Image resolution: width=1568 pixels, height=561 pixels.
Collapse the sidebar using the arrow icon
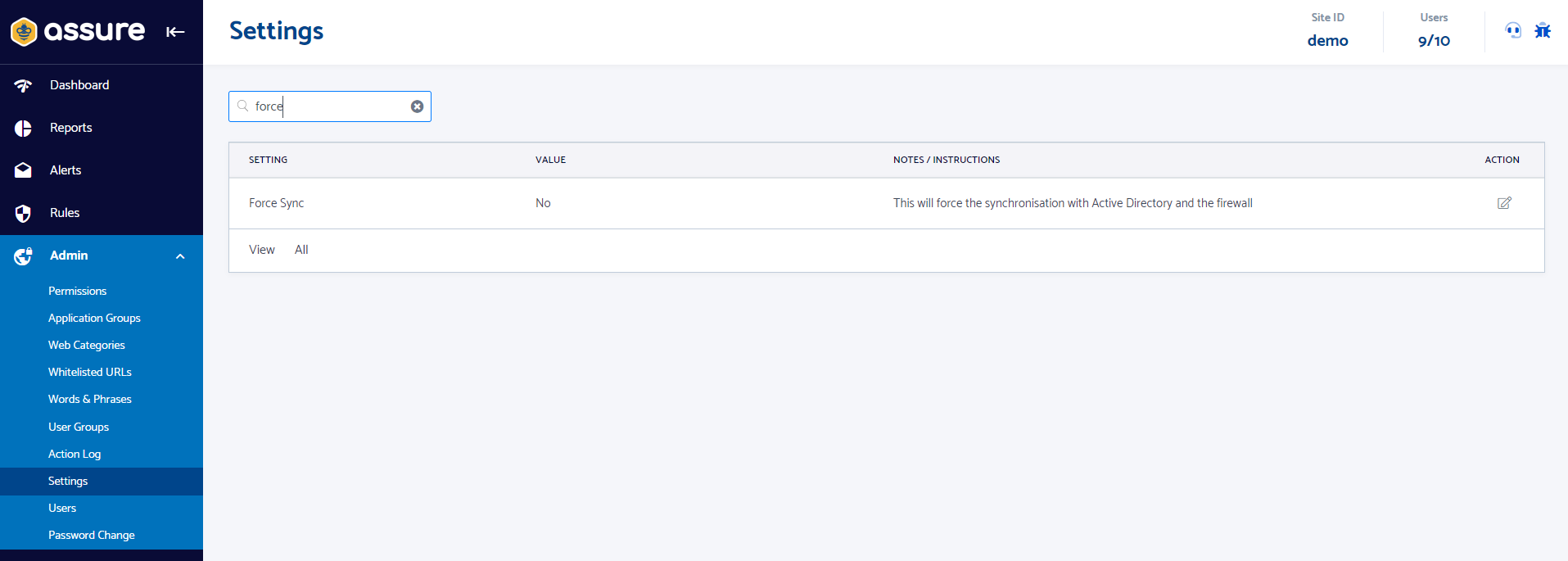(175, 32)
